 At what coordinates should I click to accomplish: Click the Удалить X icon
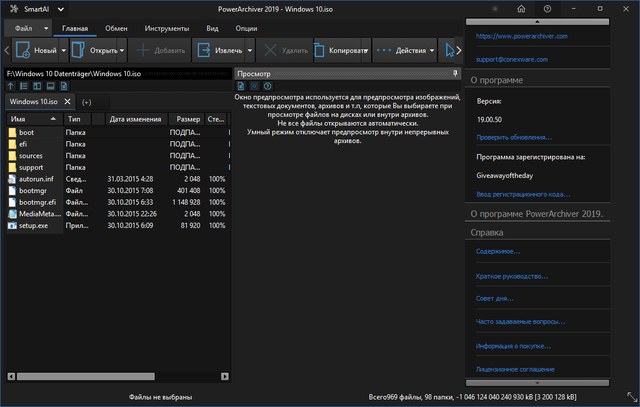coord(270,50)
